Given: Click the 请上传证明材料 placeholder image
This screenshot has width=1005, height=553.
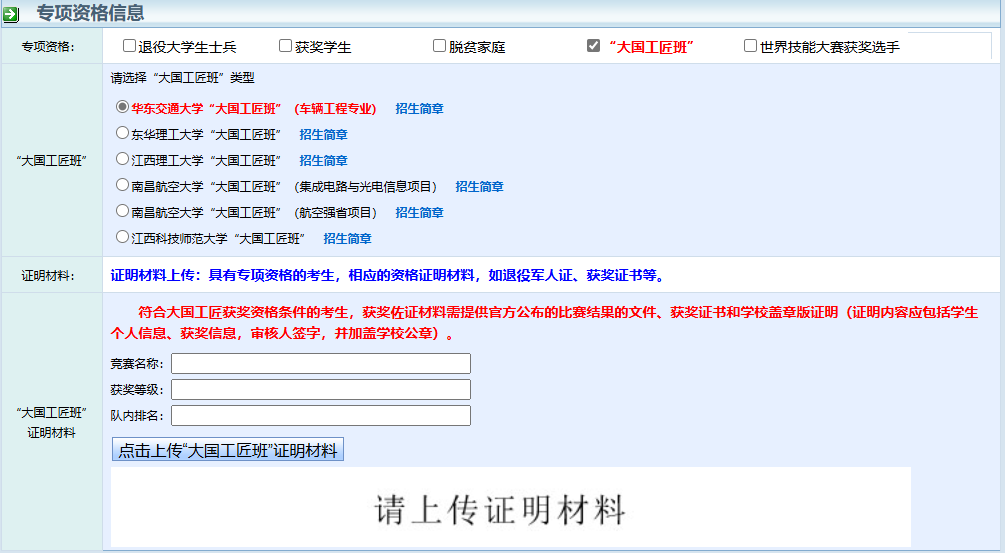Looking at the screenshot, I should pos(510,507).
